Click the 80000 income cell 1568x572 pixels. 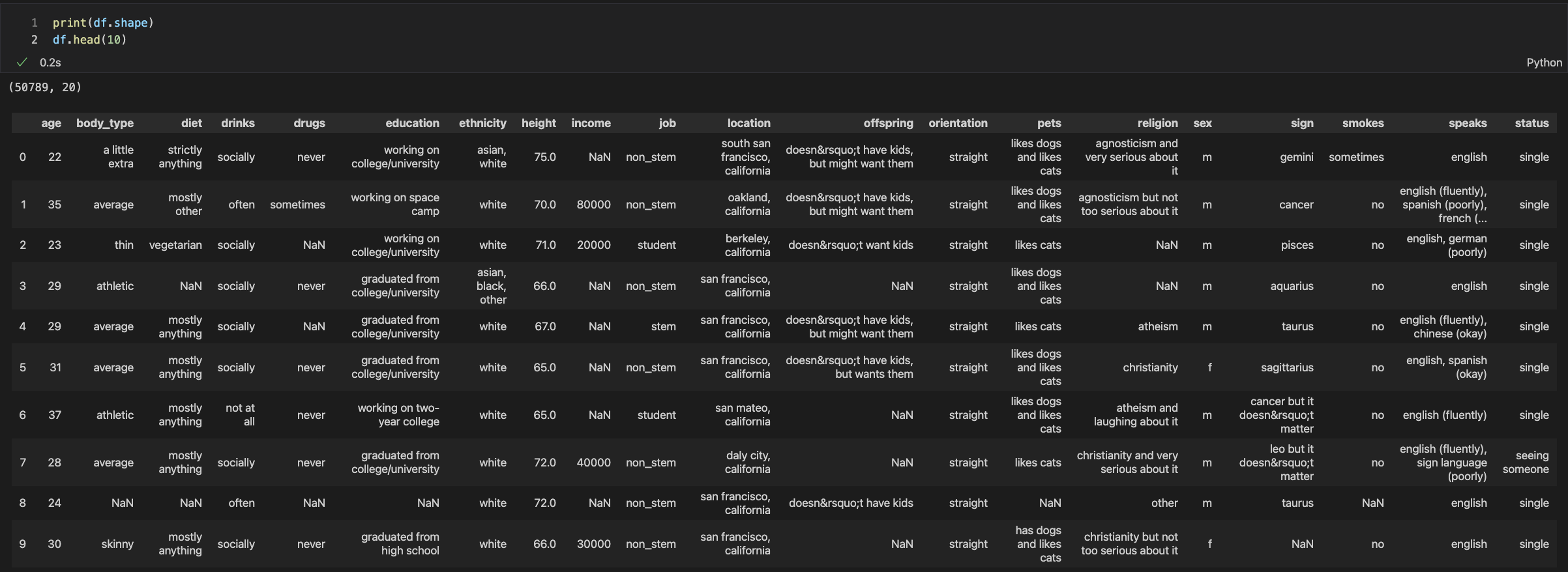point(593,205)
